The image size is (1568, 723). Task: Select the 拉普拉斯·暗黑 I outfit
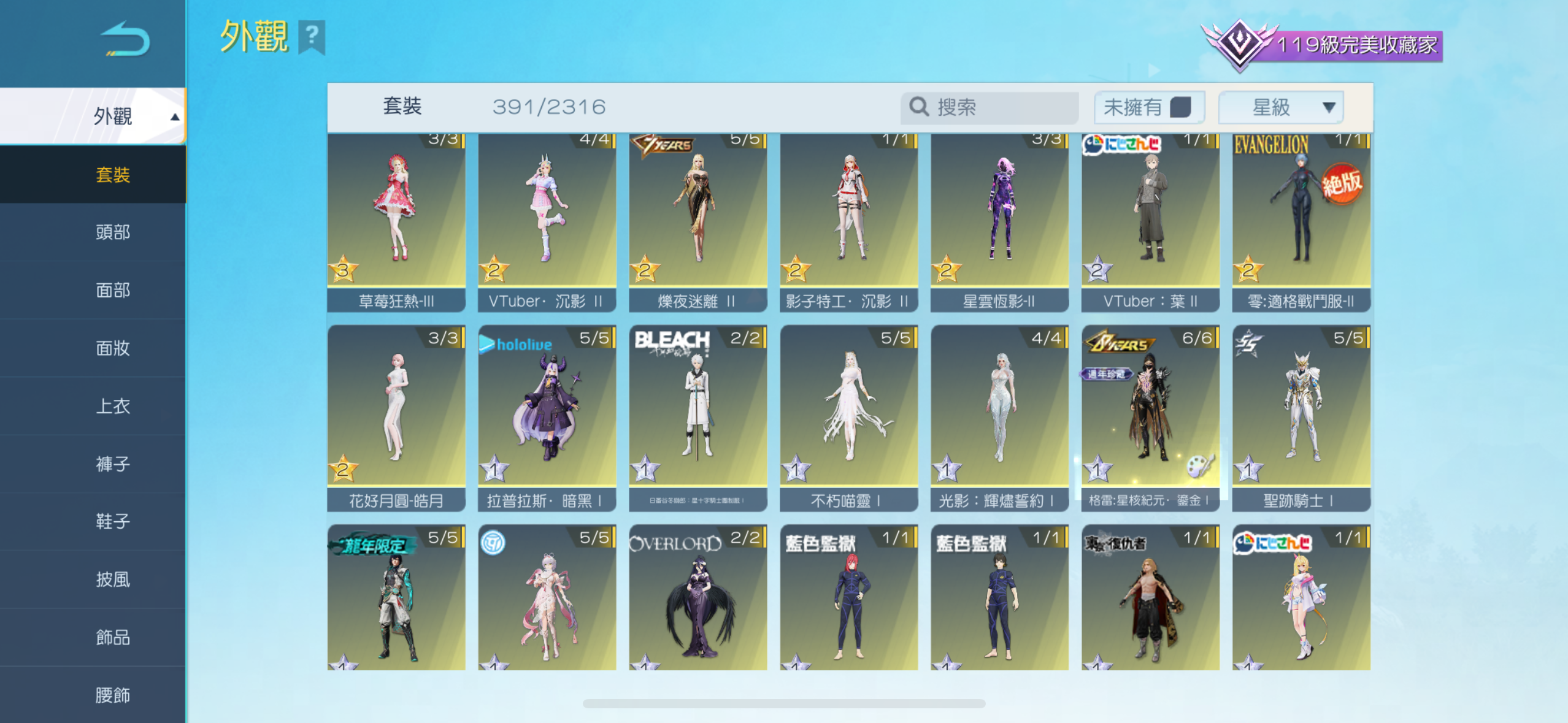[547, 418]
